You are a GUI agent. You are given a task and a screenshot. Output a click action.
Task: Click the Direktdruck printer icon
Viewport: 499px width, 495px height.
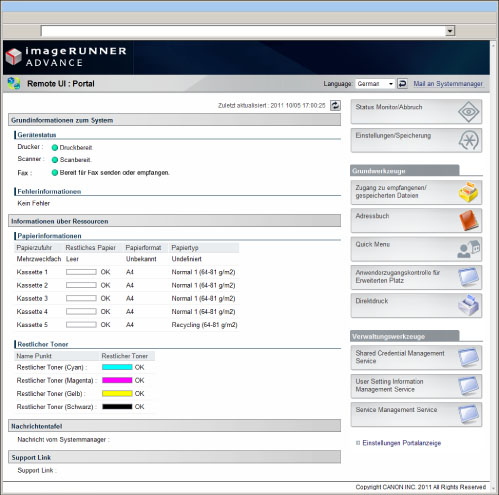(x=468, y=305)
